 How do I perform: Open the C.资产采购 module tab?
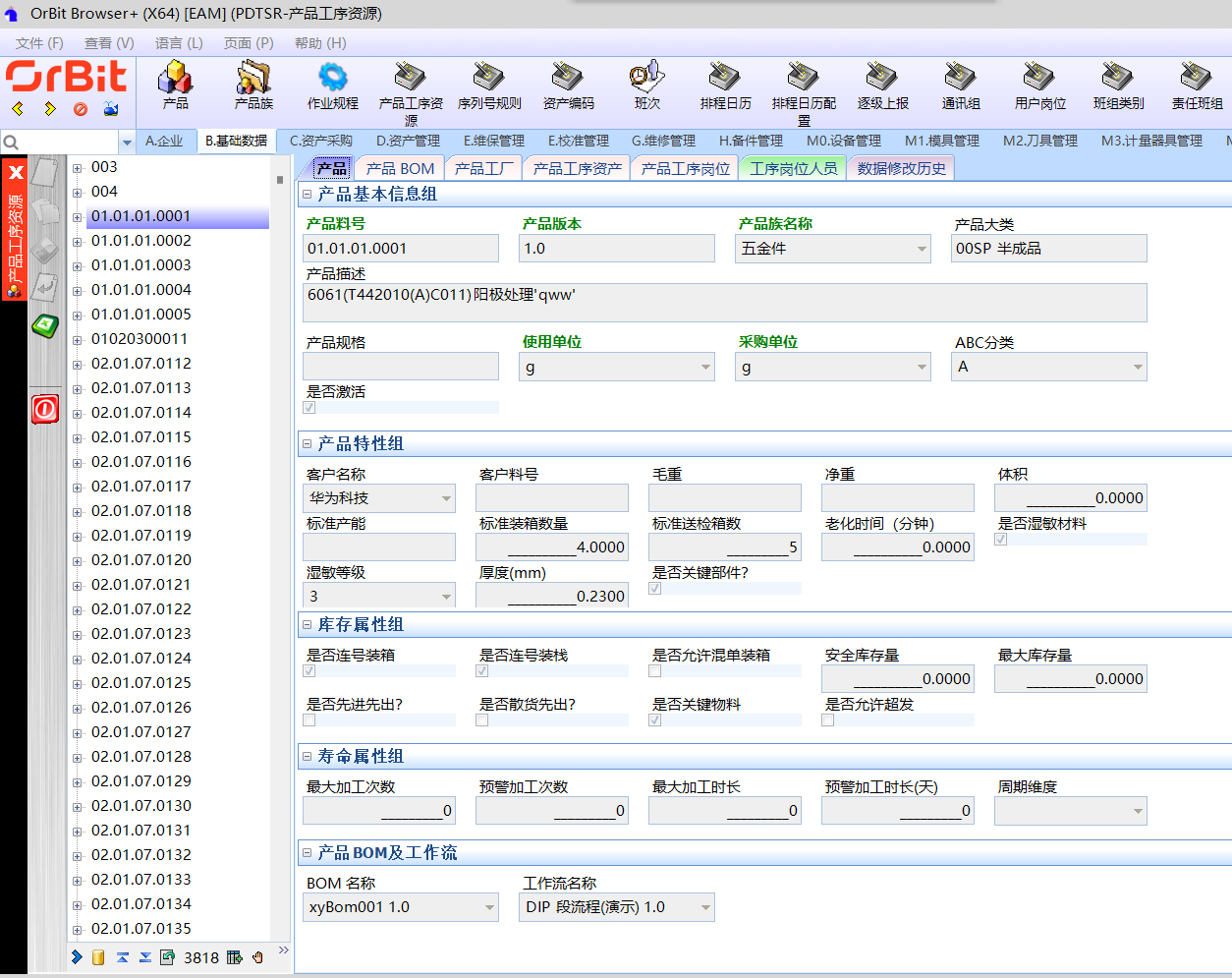(320, 142)
